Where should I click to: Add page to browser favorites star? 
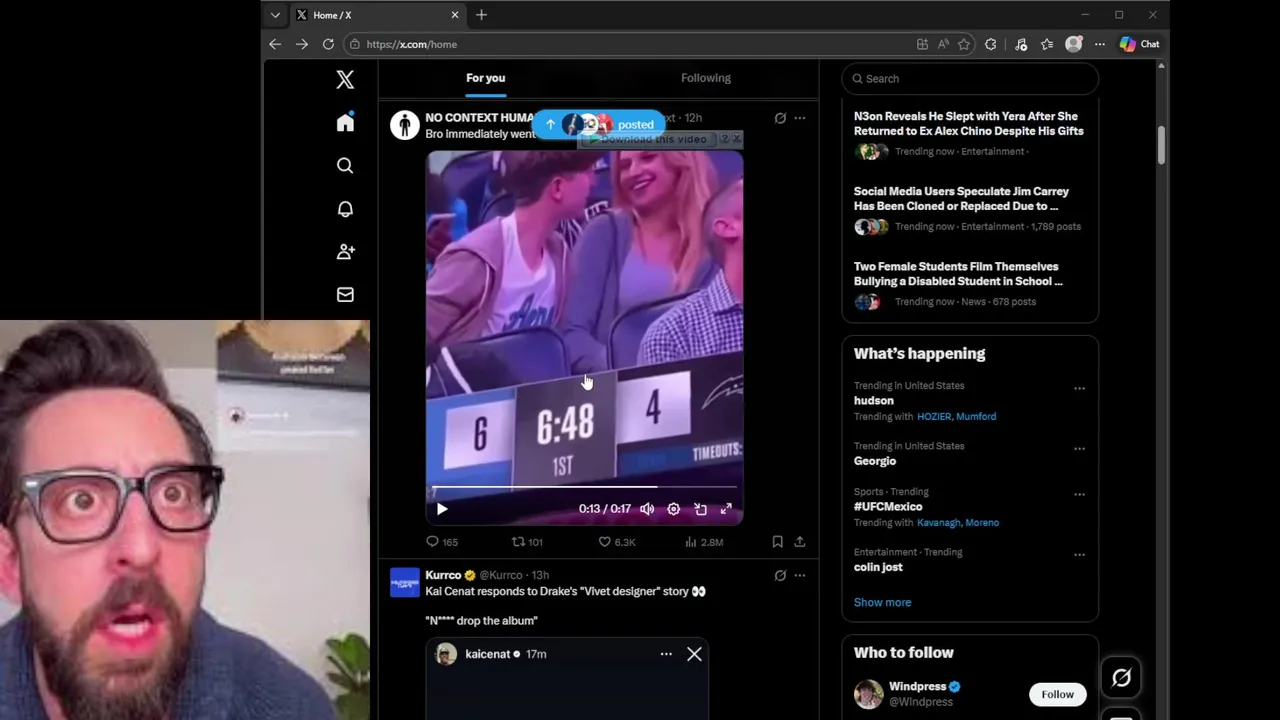[964, 44]
